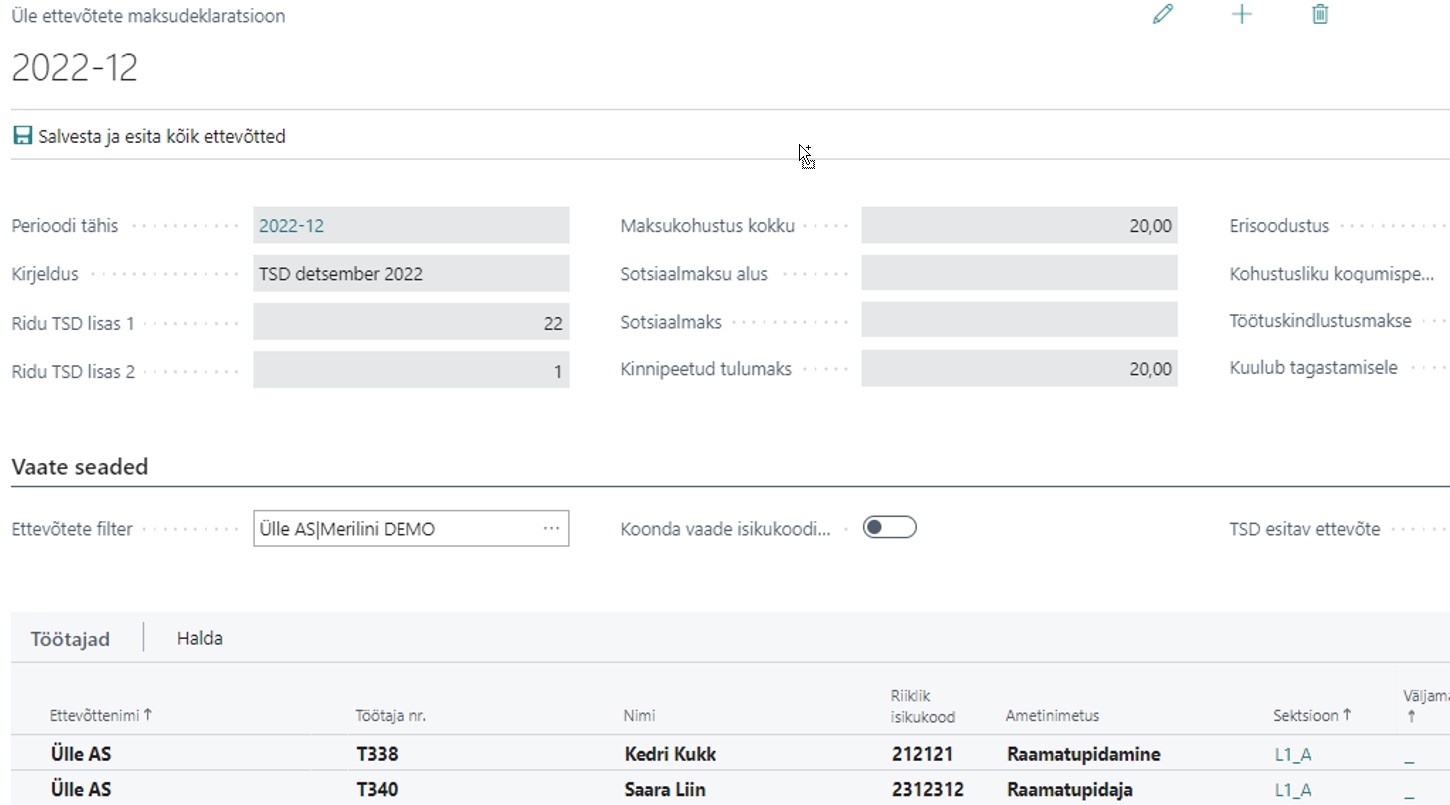Click L1_A link in Kedri Kukk row
This screenshot has width=1450, height=805.
(x=1292, y=755)
